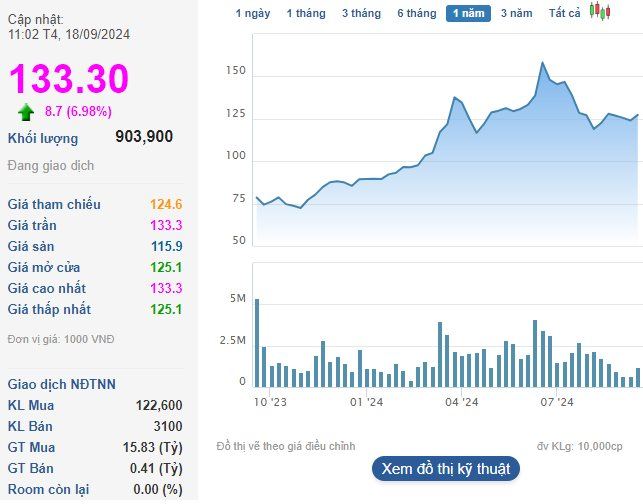Viewport: 643px width, 504px height.
Task: Click the '10 '23' x-axis label
Action: 270,402
